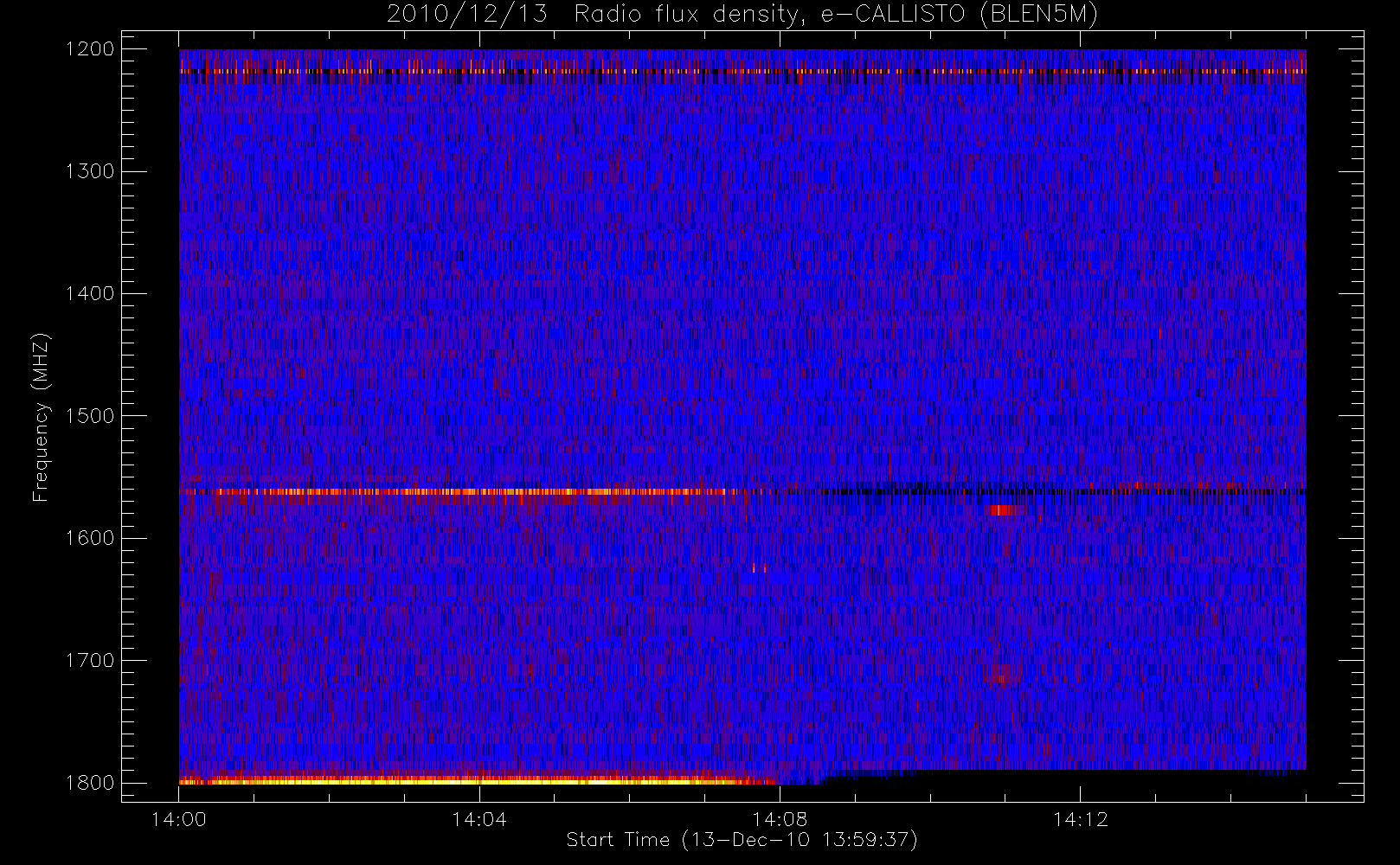Viewport: 1400px width, 865px height.
Task: Click the 14:04 time tick label
Action: [479, 819]
